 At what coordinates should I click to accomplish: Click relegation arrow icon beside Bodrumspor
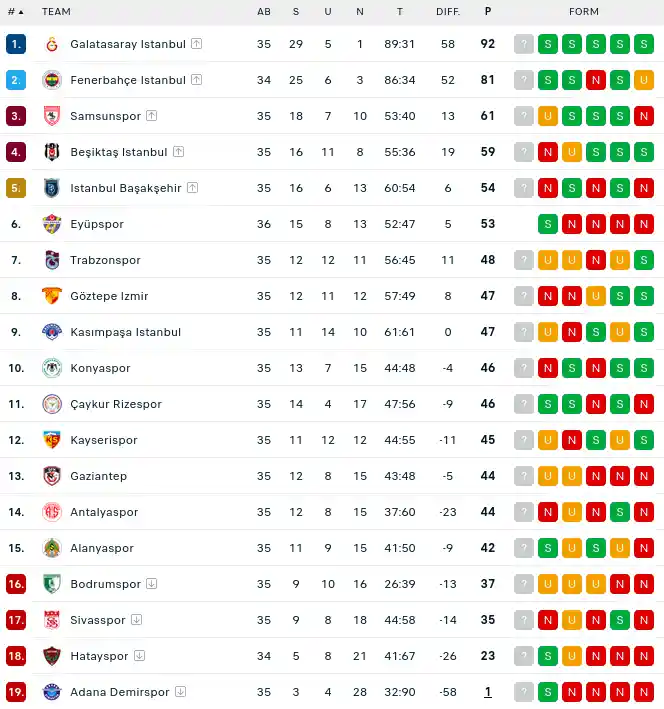tap(152, 584)
